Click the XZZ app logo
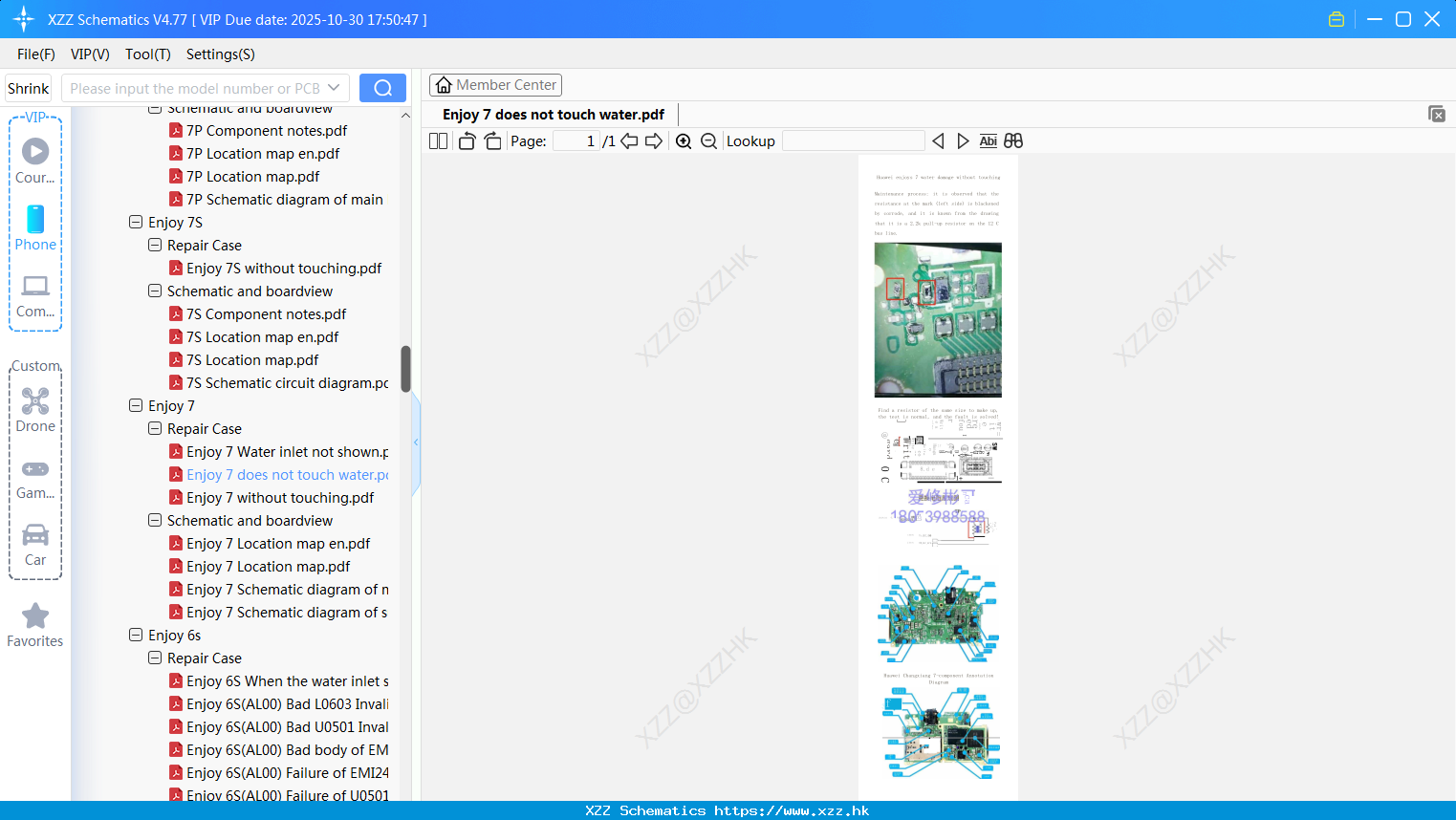Viewport: 1456px width, 820px height. (x=23, y=19)
